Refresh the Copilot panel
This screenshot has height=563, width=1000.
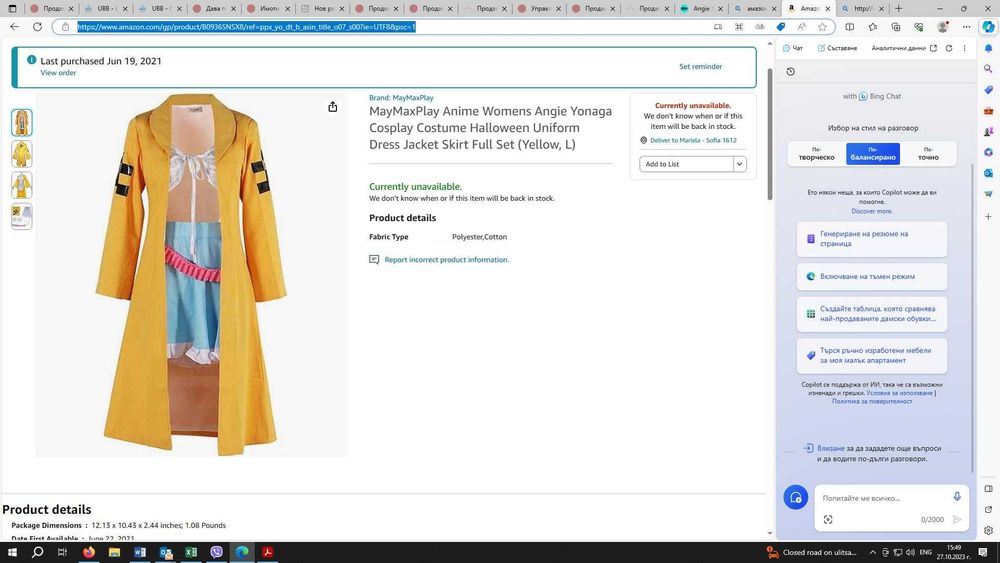(x=949, y=48)
